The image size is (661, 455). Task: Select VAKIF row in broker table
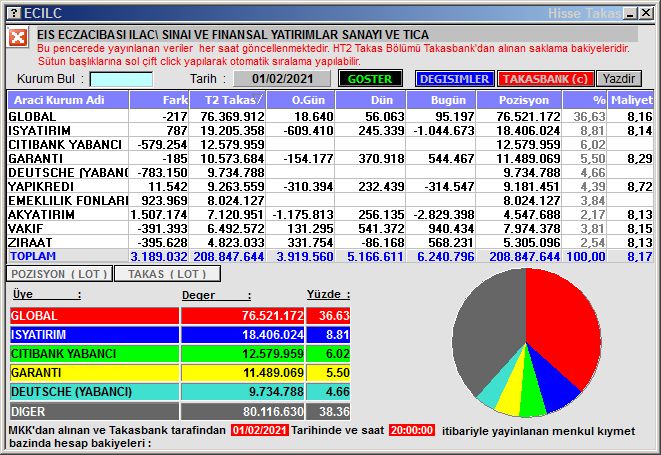pos(330,229)
